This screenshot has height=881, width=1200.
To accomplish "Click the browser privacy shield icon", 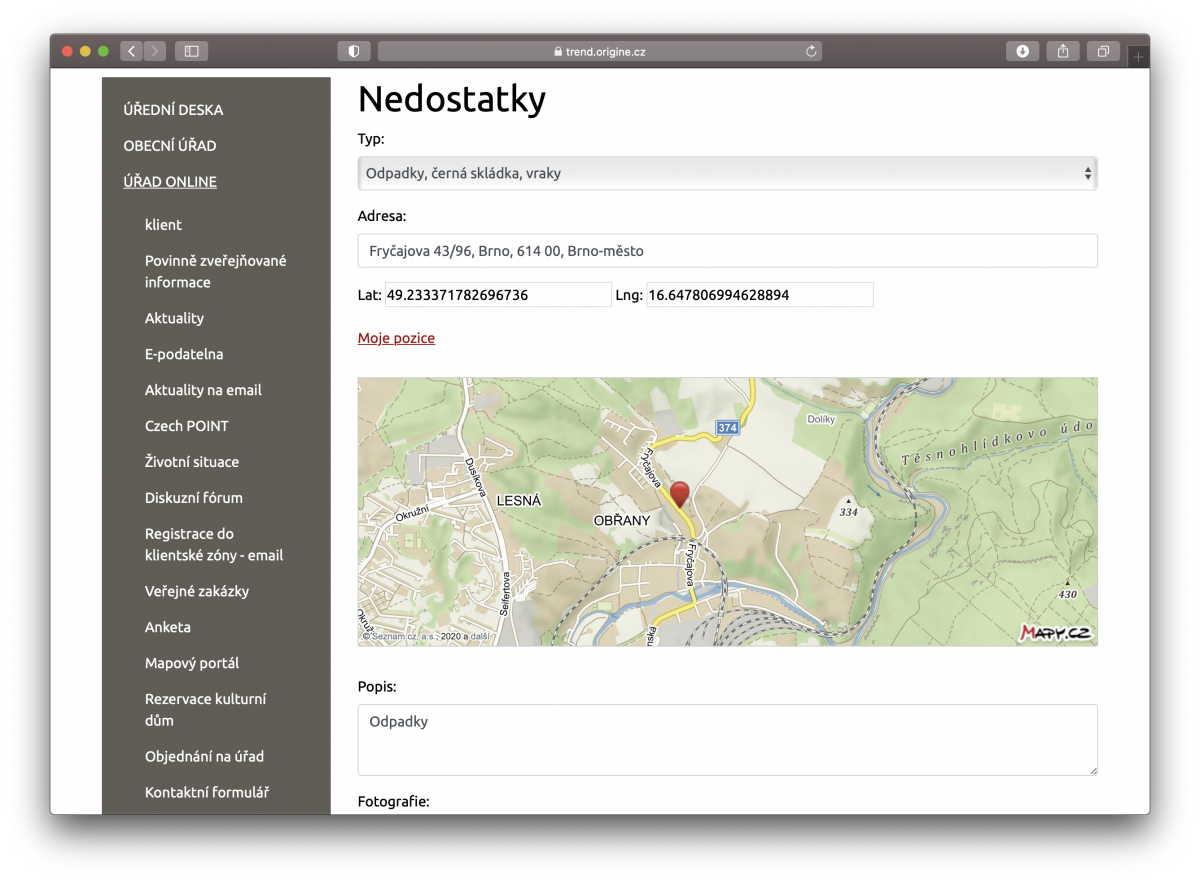I will point(353,50).
